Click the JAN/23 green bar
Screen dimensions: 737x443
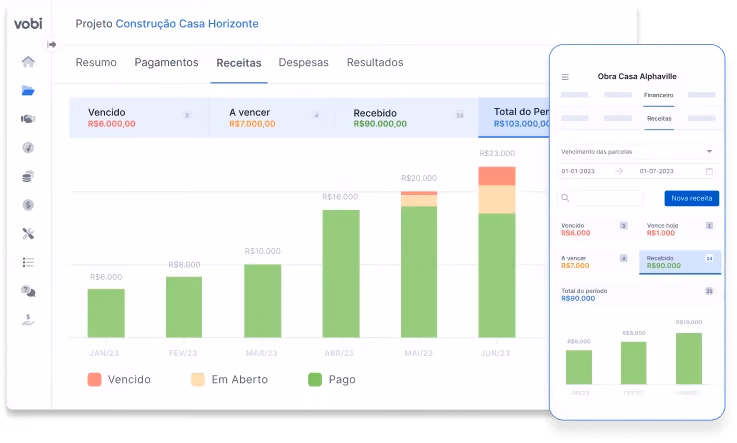(106, 313)
